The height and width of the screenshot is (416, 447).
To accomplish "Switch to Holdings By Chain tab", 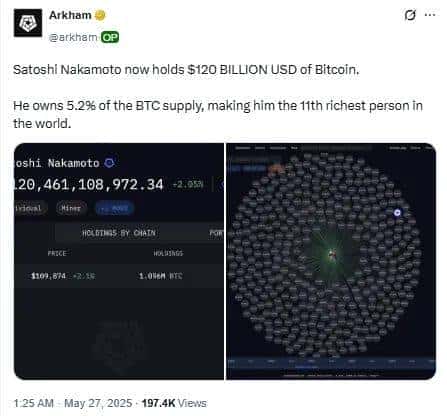I will point(119,233).
